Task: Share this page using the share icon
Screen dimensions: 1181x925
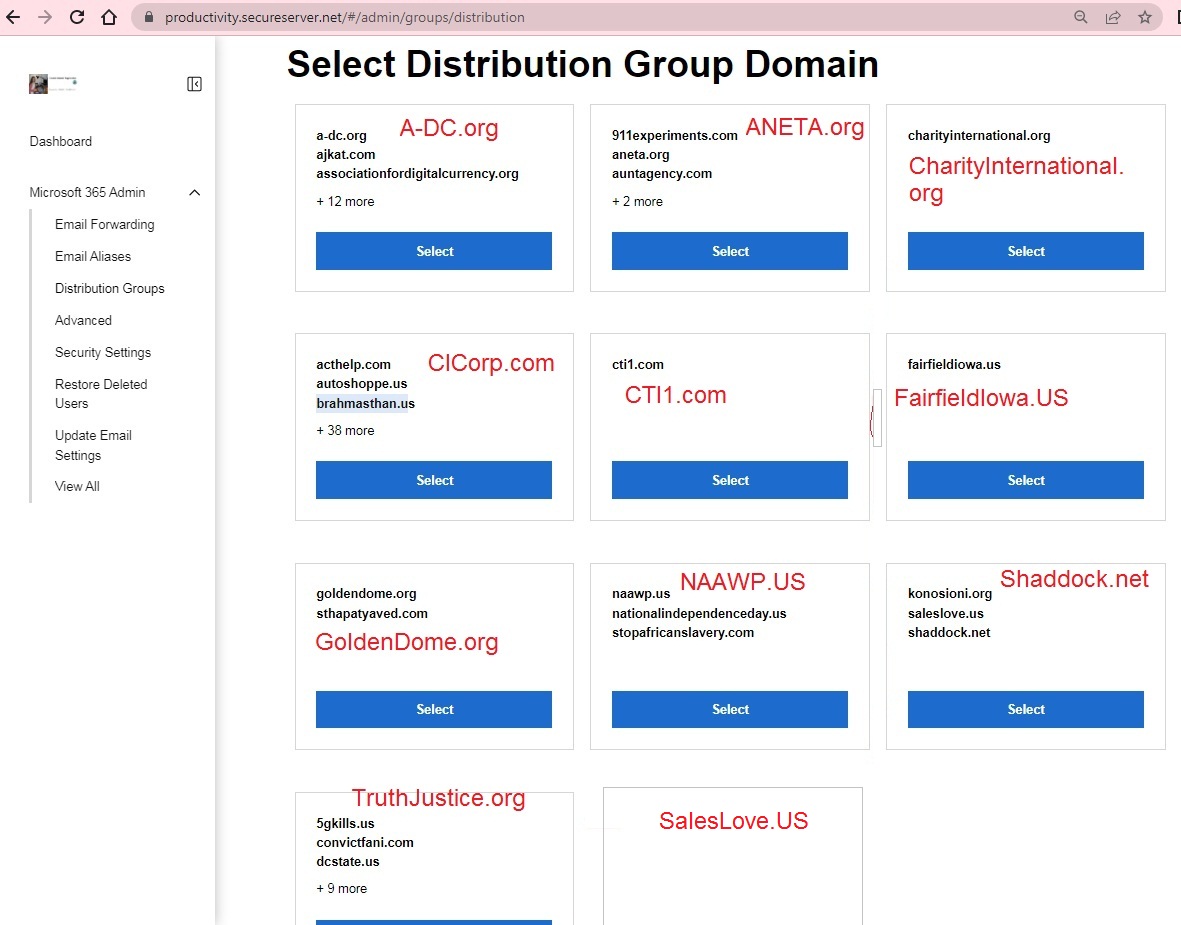Action: click(x=1113, y=17)
